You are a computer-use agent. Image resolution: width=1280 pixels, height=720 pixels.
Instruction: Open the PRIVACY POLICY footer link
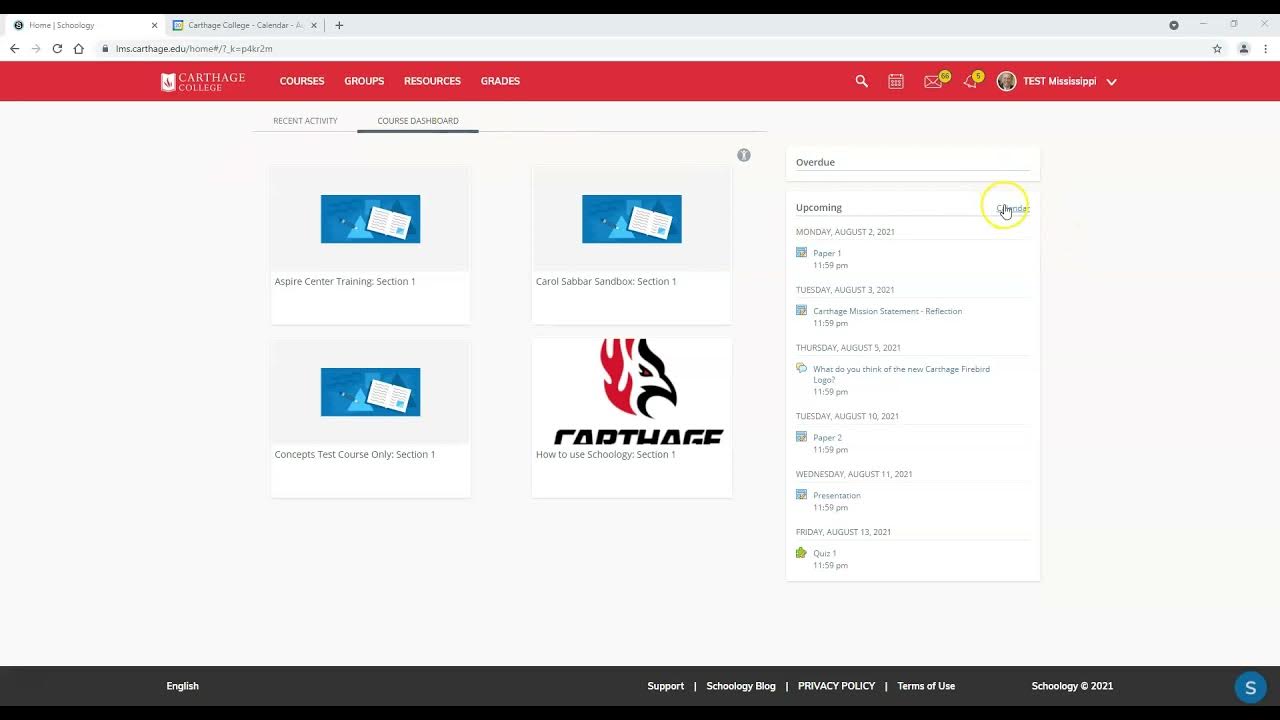pos(836,686)
